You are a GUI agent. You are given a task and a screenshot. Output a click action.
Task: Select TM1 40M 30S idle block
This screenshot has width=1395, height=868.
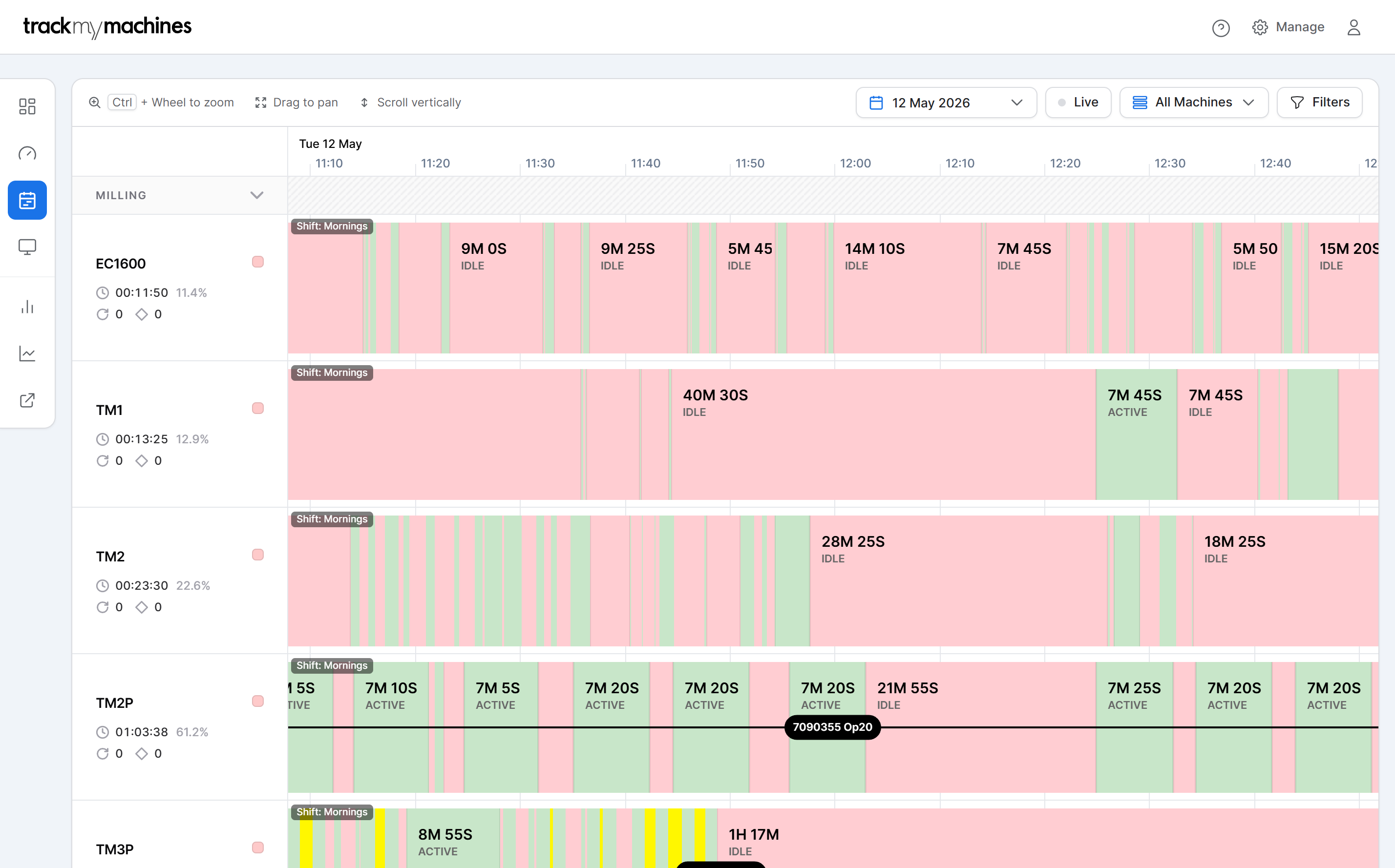tap(883, 434)
